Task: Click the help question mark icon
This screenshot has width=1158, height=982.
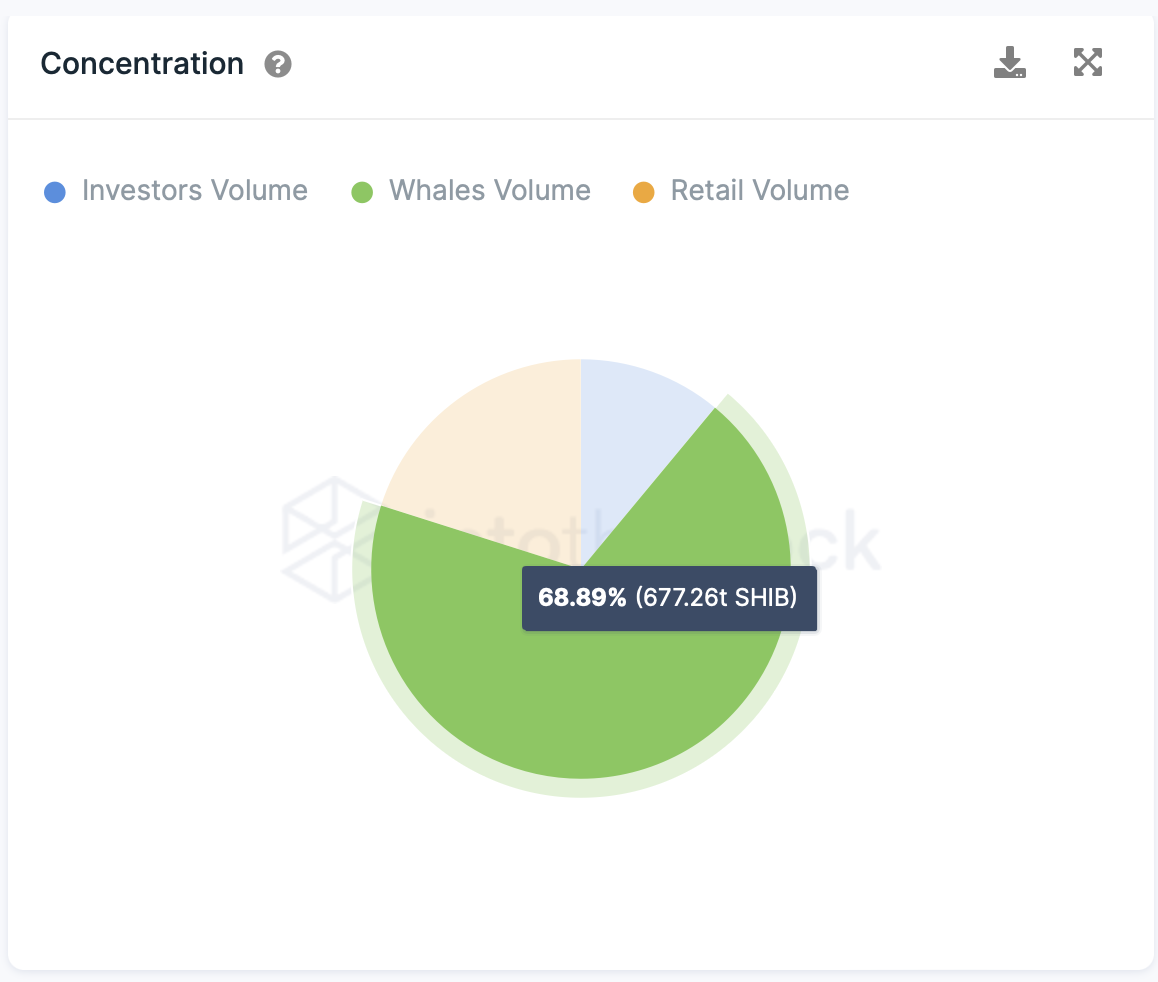Action: 278,65
